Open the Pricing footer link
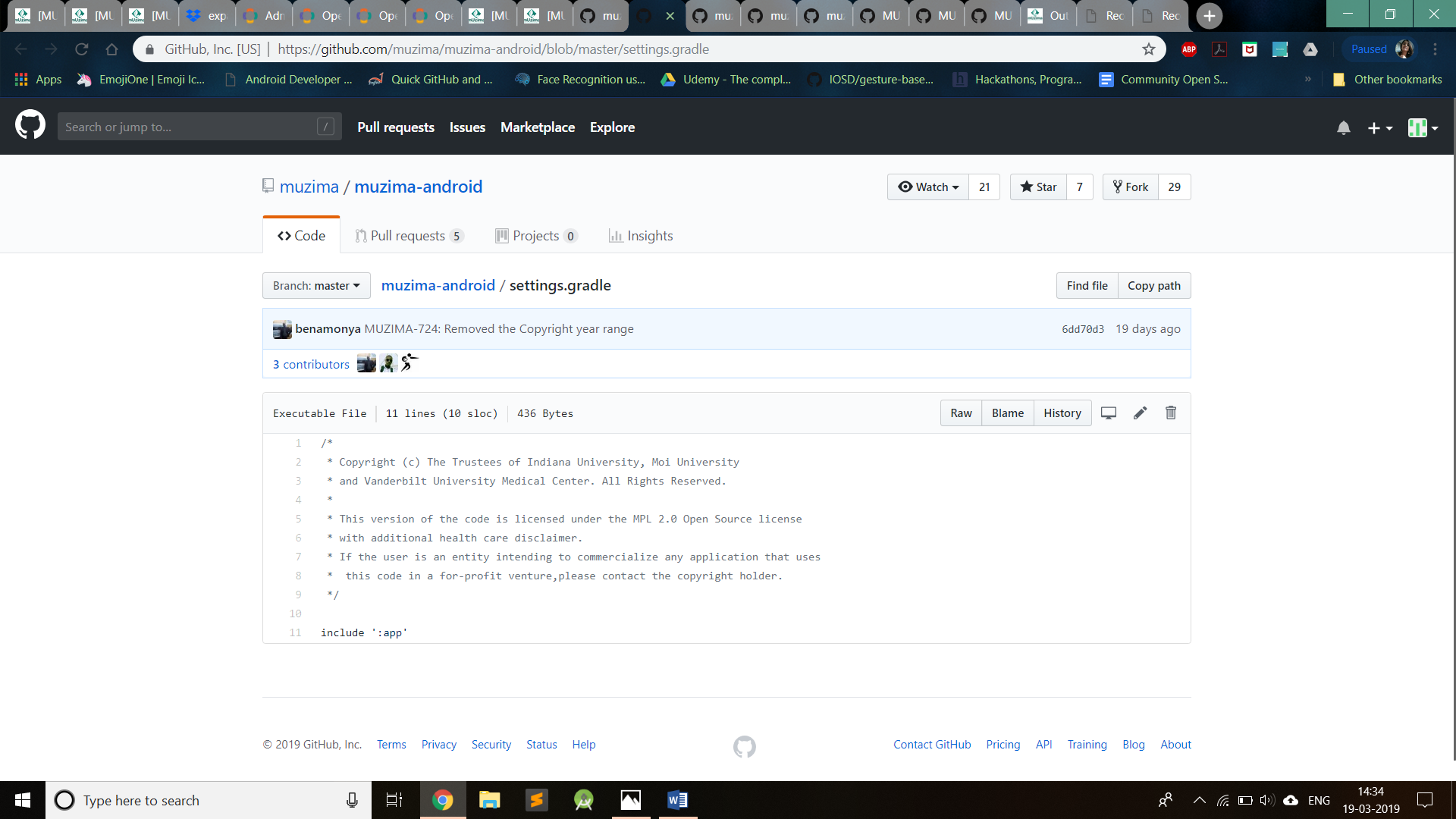Image resolution: width=1456 pixels, height=819 pixels. coord(1003,745)
